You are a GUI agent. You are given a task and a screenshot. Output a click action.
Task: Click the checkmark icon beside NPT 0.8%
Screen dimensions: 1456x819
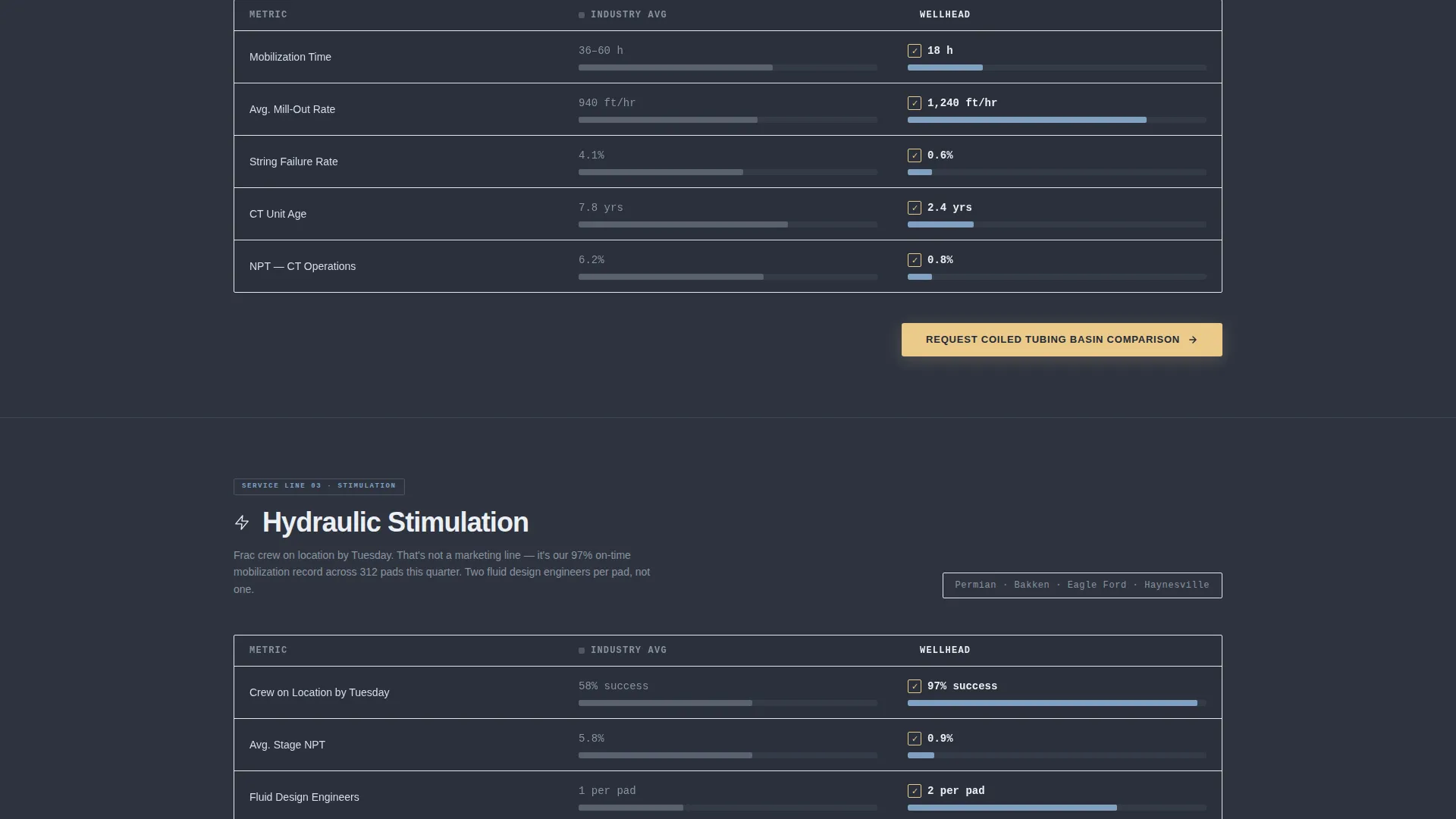[x=915, y=260]
